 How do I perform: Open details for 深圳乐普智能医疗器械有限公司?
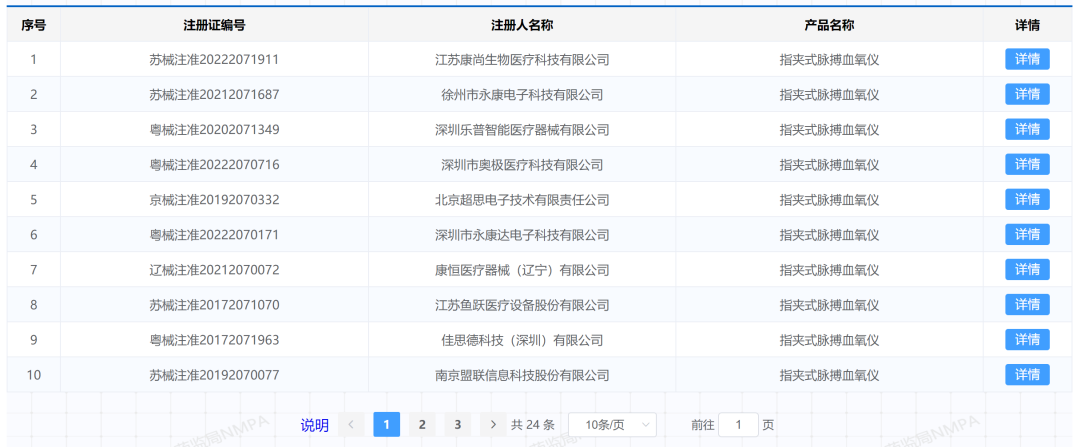[x=1027, y=129]
